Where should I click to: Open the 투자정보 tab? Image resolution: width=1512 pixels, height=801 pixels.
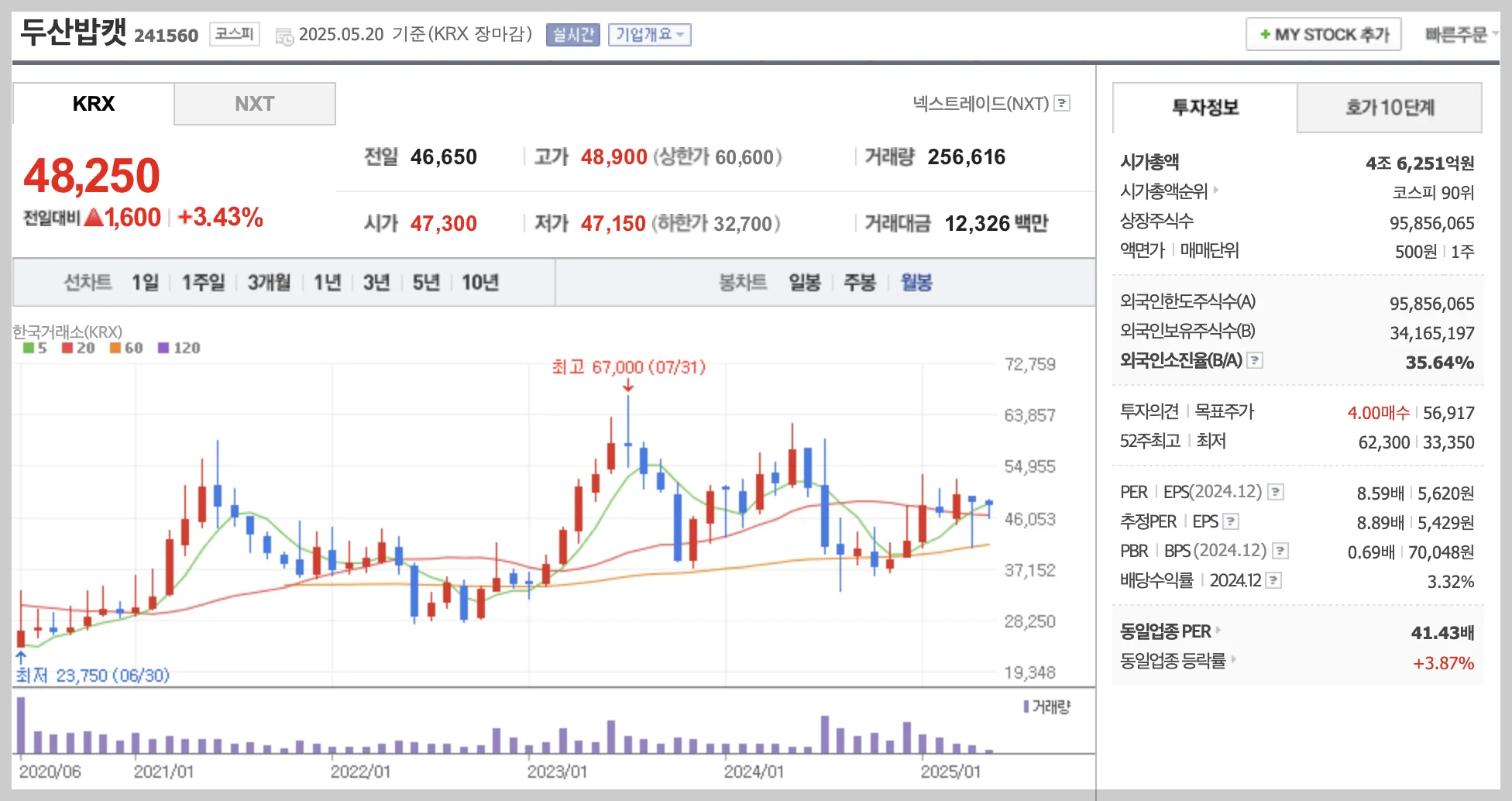click(x=1205, y=108)
